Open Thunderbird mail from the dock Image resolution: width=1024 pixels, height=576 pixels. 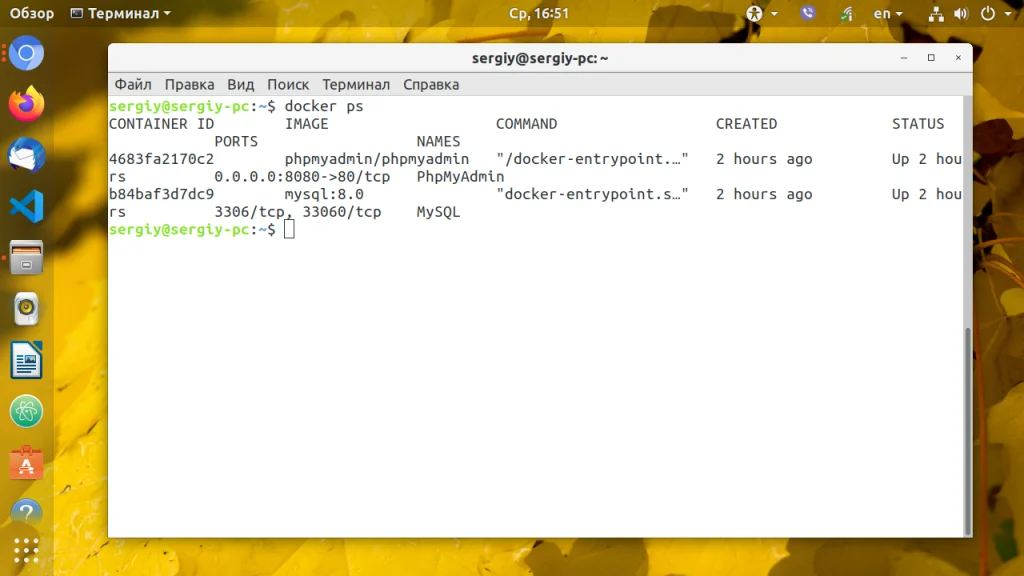click(x=26, y=155)
